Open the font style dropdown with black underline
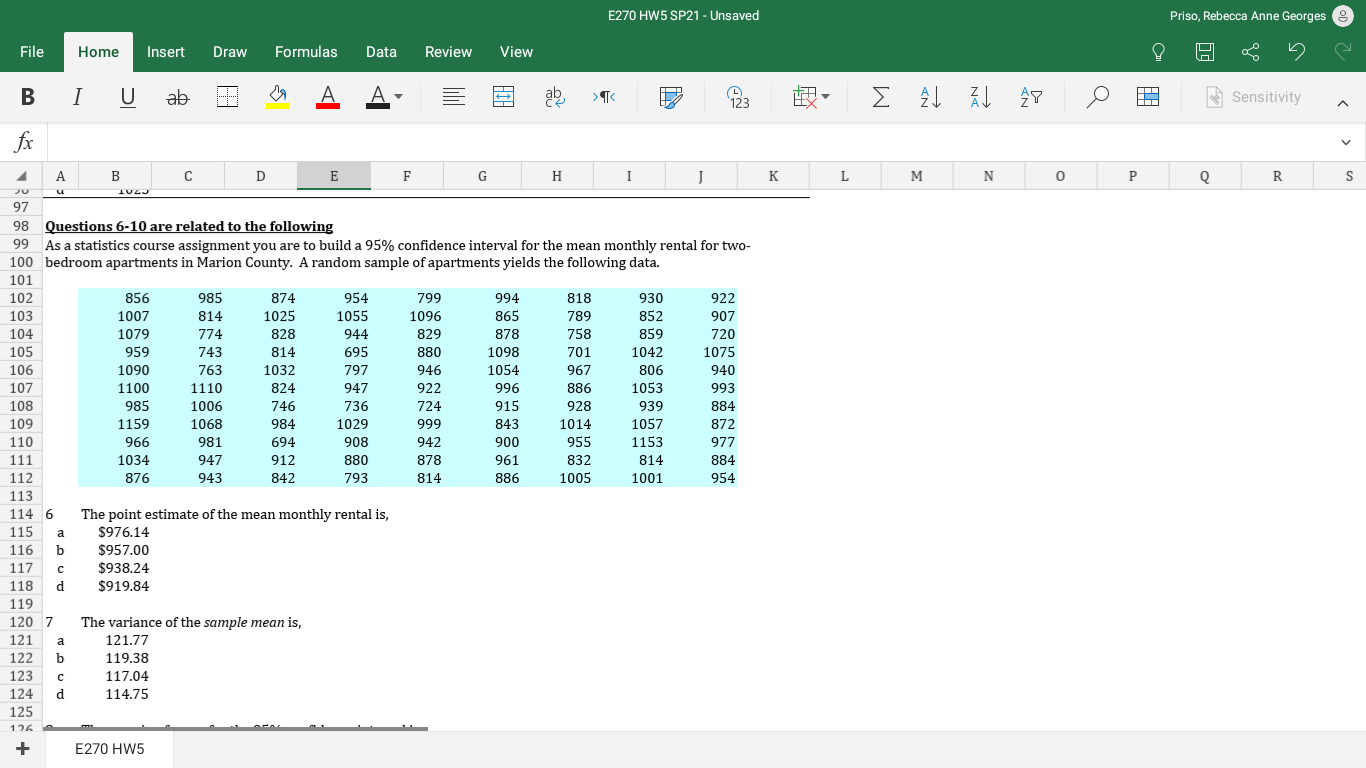The height and width of the screenshot is (768, 1366). [x=384, y=97]
